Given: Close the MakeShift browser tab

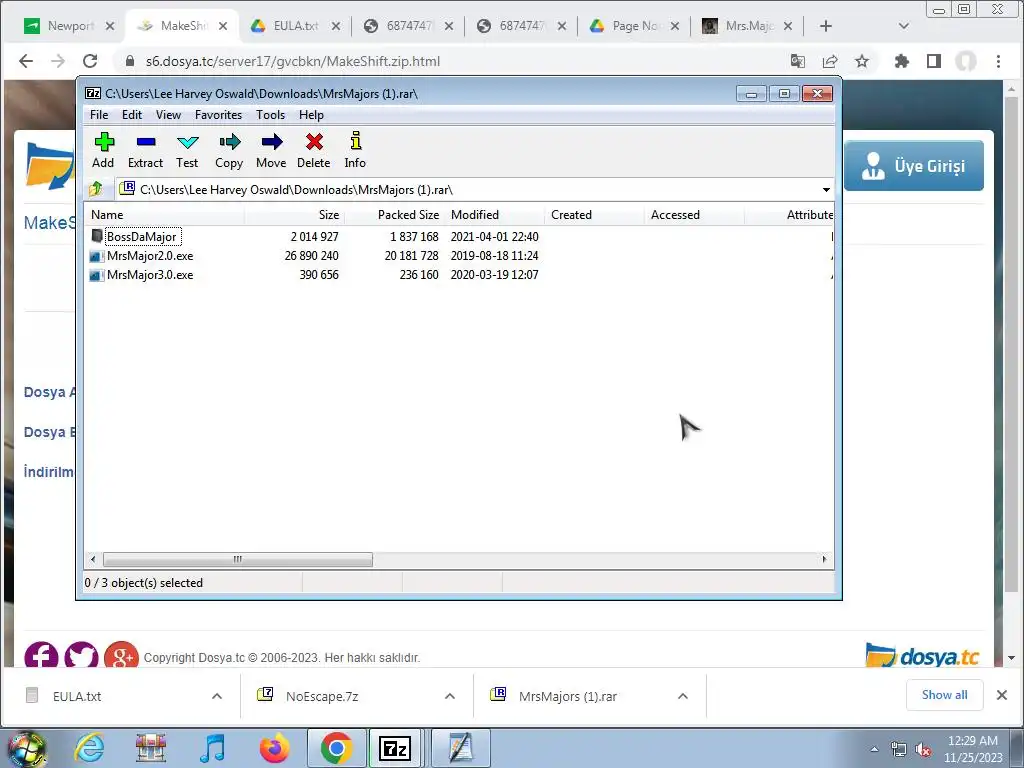Looking at the screenshot, I should pos(223,26).
